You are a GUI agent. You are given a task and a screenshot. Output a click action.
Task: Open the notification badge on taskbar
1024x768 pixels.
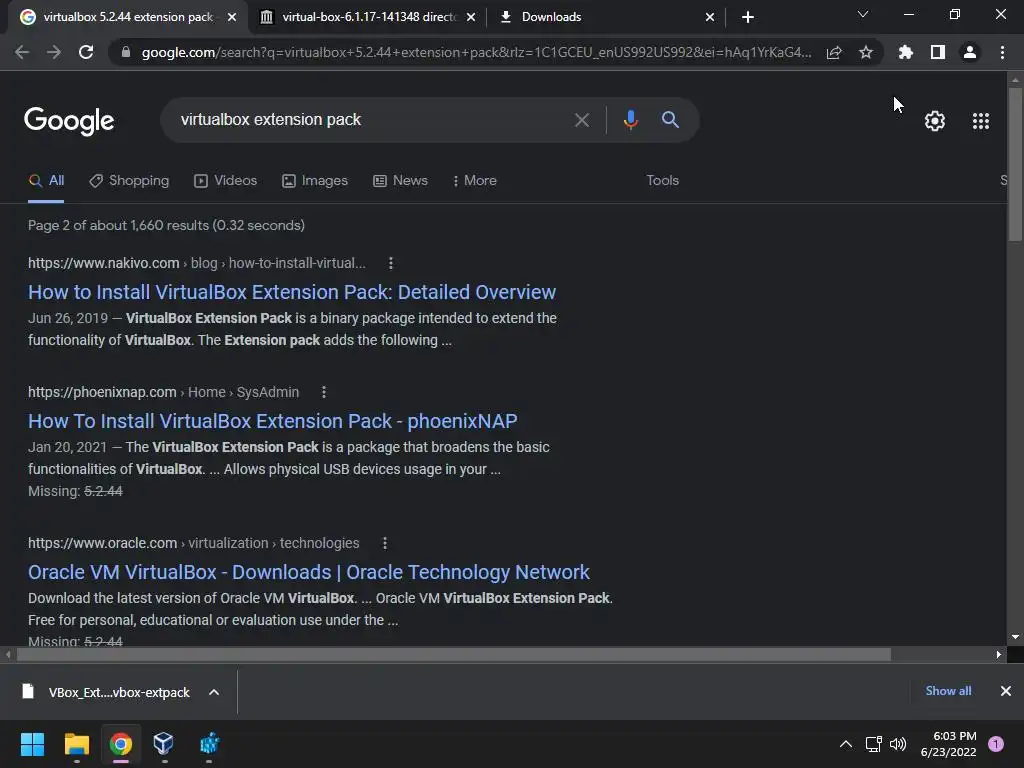click(x=996, y=744)
